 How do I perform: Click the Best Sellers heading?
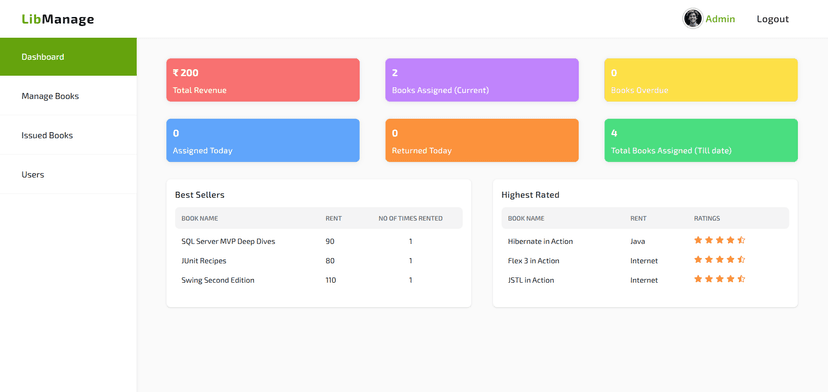pos(200,195)
